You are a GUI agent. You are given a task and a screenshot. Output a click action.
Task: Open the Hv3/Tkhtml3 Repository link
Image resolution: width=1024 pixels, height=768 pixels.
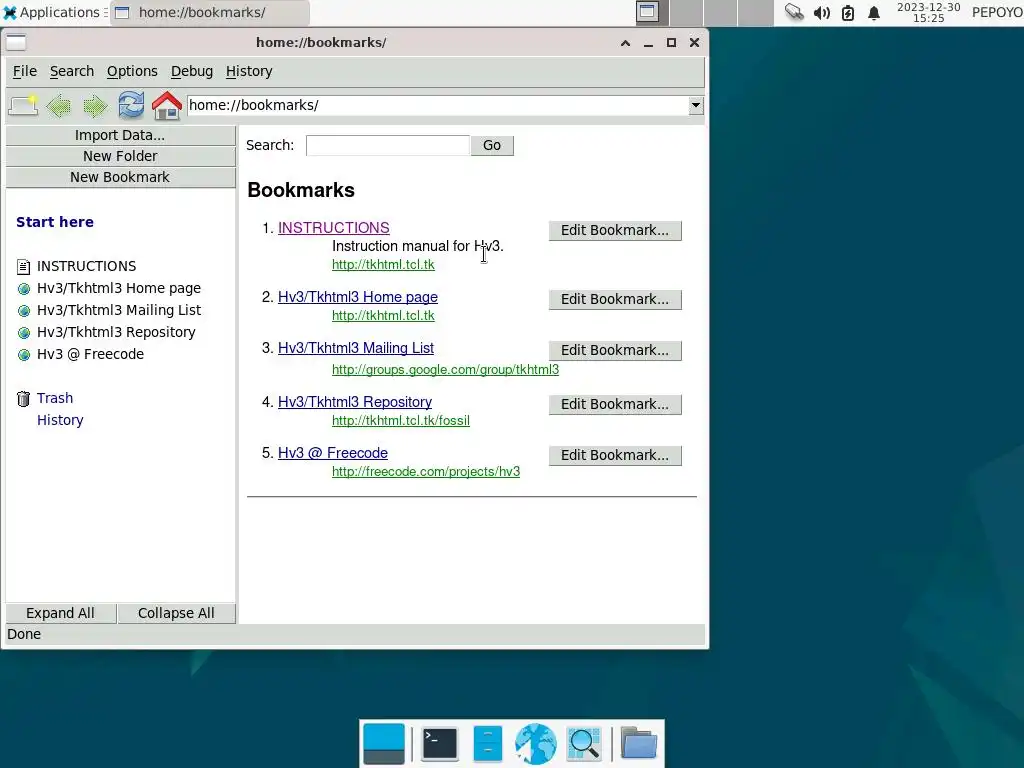[355, 402]
